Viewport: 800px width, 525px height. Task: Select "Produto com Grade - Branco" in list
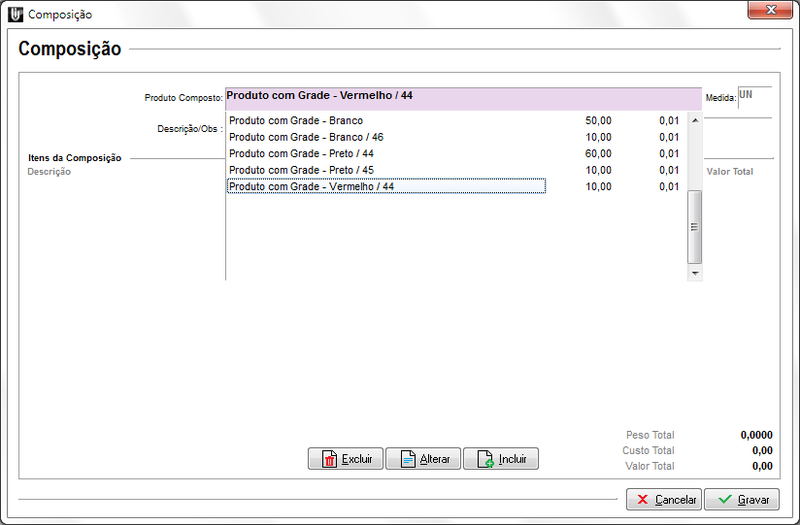[295, 121]
